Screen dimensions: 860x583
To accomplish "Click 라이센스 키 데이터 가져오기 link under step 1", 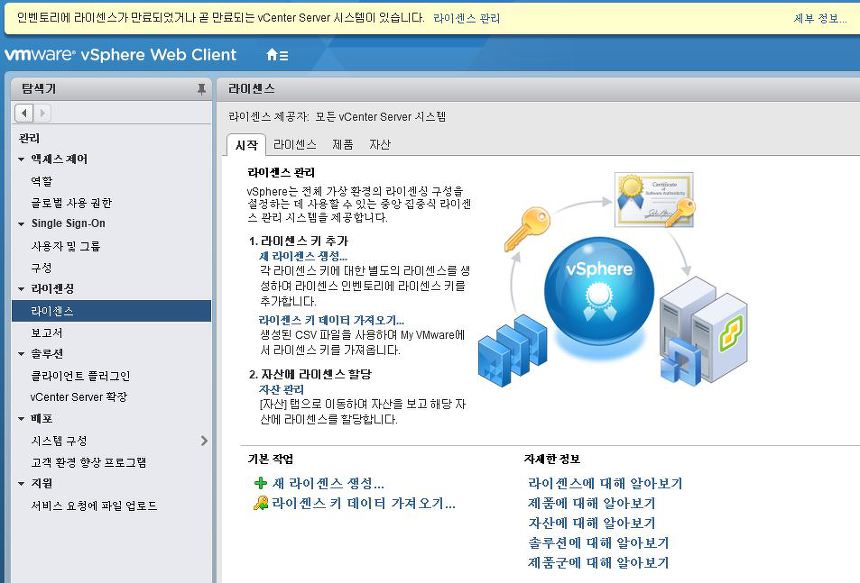I will [x=331, y=320].
